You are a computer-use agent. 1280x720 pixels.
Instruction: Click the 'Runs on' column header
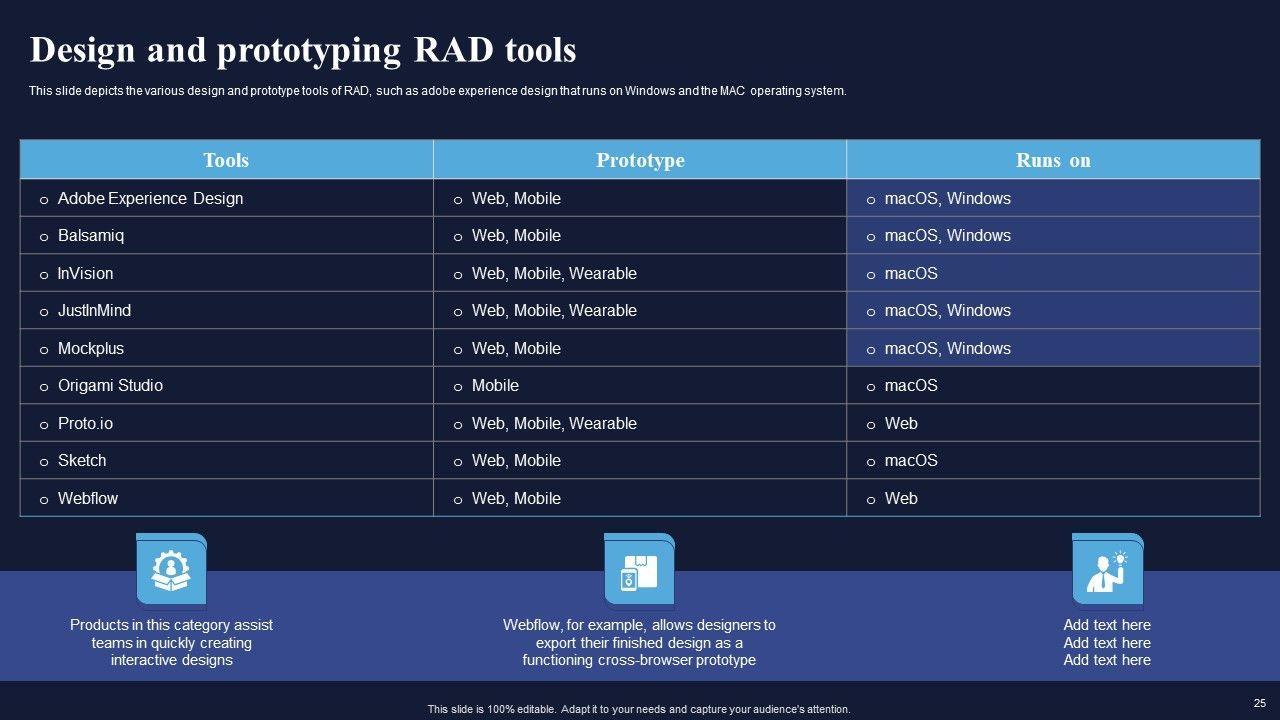(1053, 160)
